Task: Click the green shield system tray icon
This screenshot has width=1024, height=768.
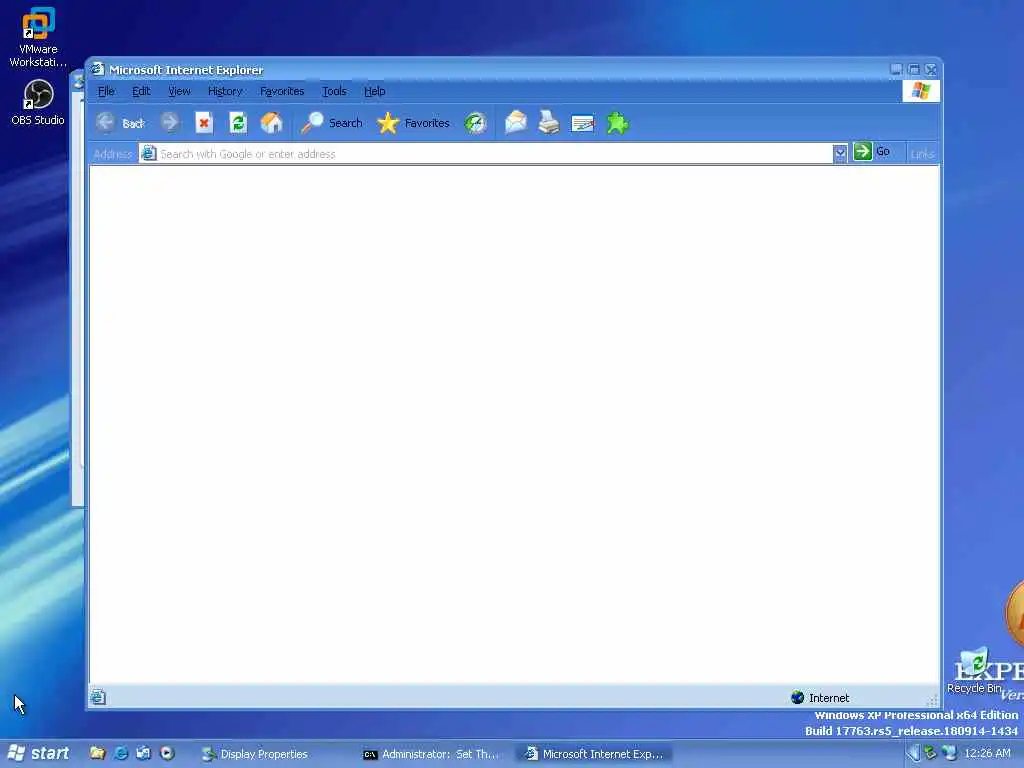Action: click(931, 753)
